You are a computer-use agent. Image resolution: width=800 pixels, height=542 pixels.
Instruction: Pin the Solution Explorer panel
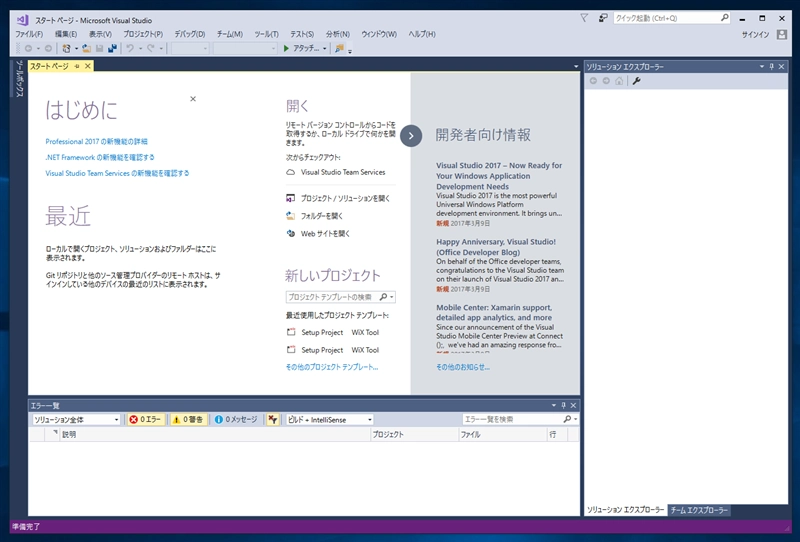(x=771, y=66)
